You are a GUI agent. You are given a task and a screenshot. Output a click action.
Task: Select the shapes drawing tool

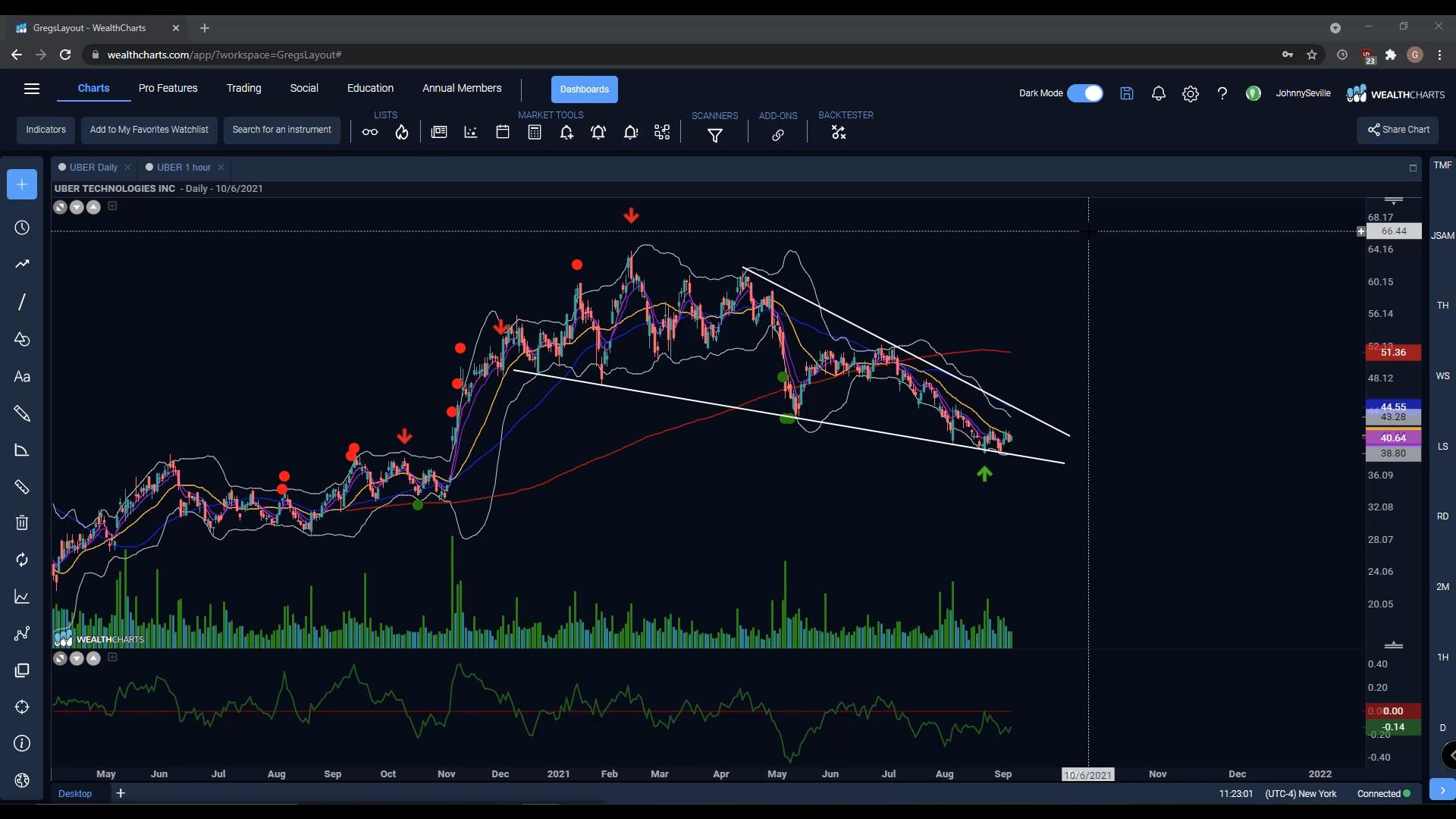click(22, 339)
